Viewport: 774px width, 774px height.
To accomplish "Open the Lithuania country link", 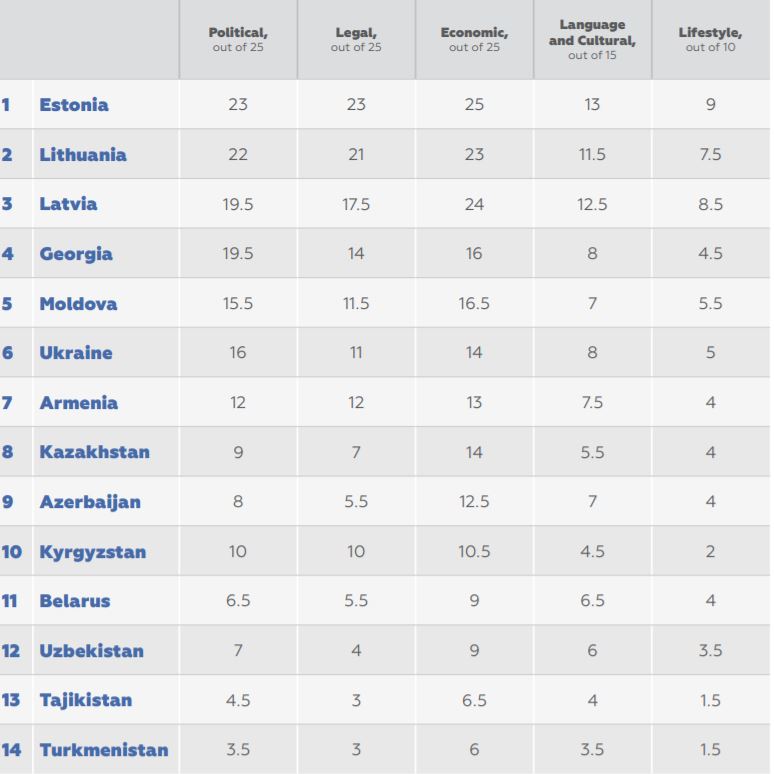I will tap(83, 155).
